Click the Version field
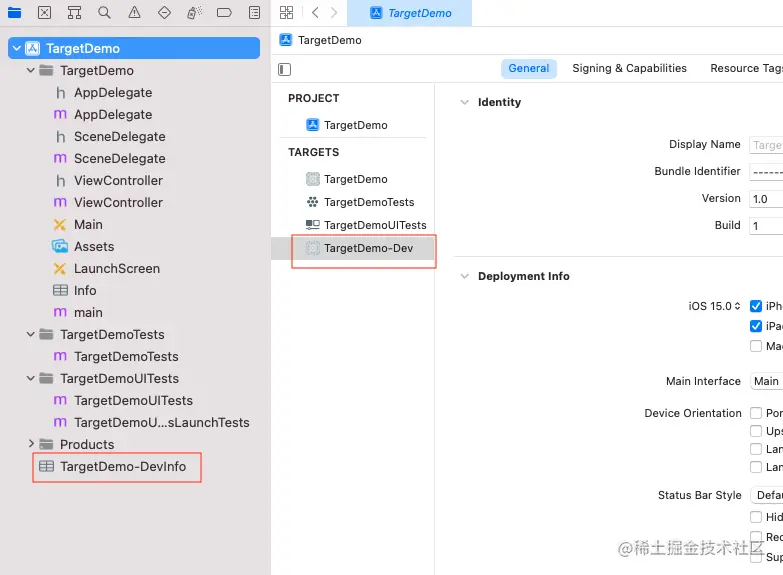Viewport: 783px width, 575px height. (766, 199)
